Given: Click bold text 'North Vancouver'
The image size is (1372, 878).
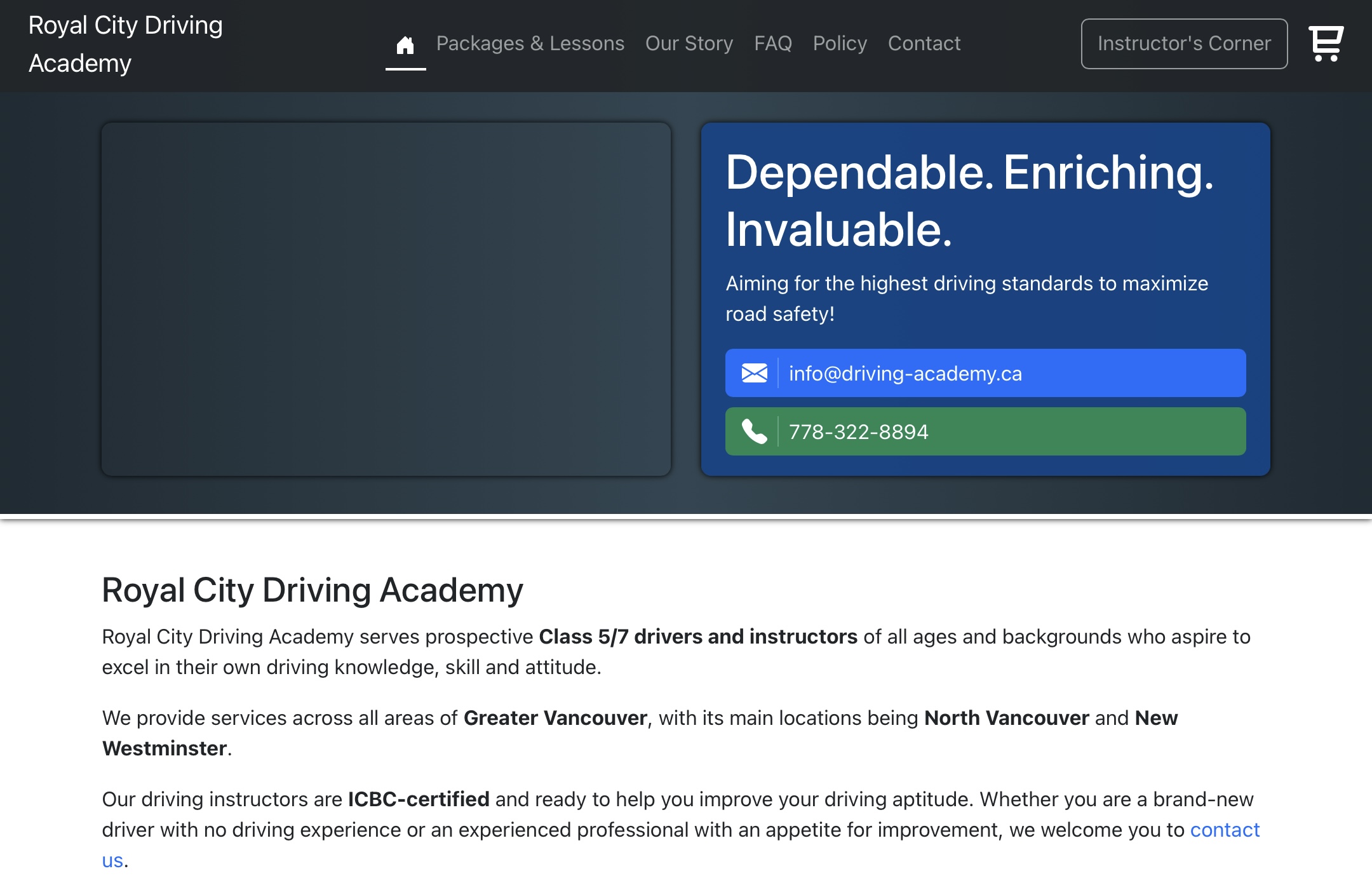Looking at the screenshot, I should pyautogui.click(x=1007, y=718).
